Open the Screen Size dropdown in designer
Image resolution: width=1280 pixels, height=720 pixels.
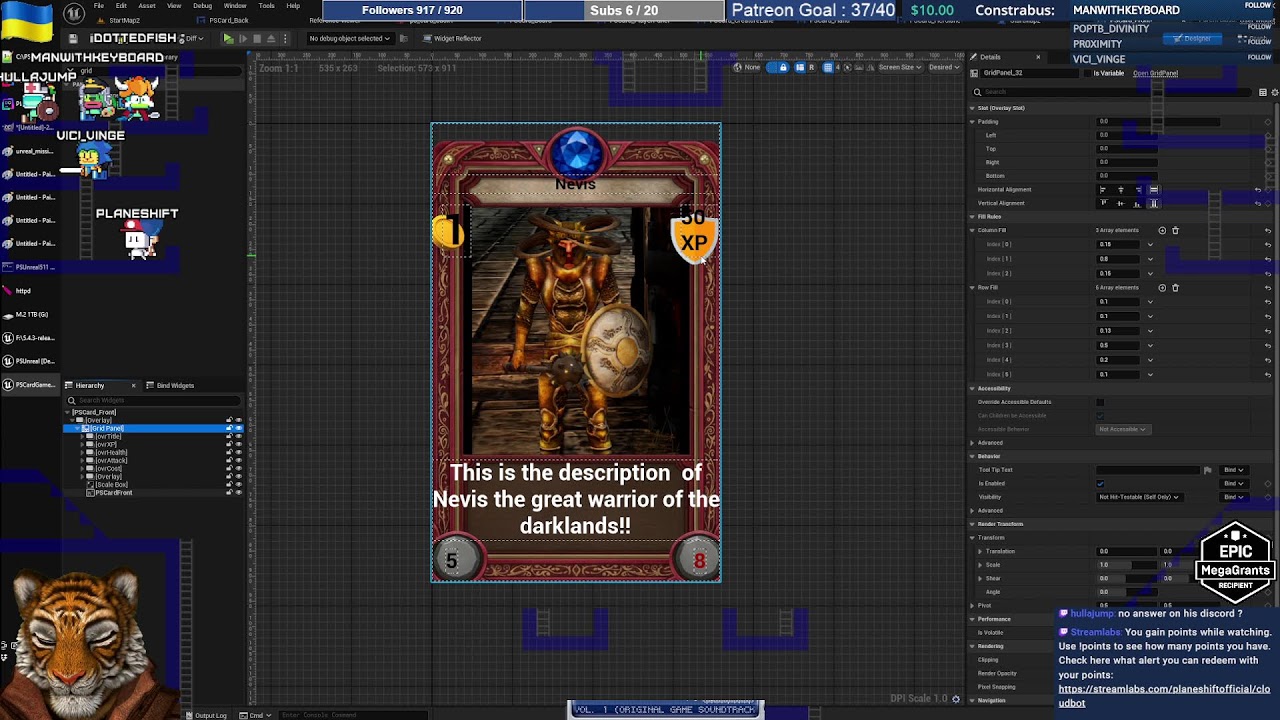[x=898, y=67]
